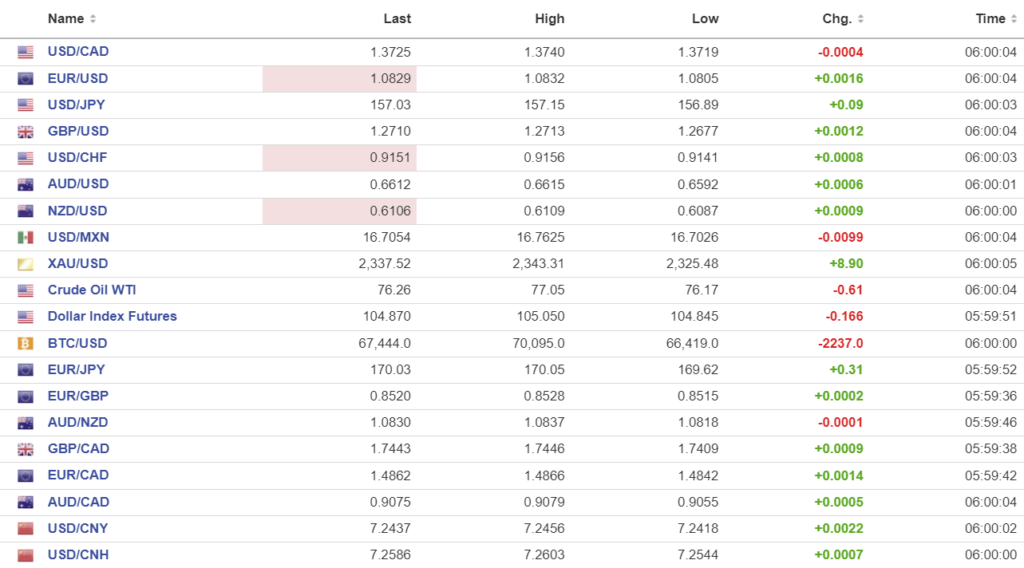Open the EUR/GBP pair link

point(78,396)
